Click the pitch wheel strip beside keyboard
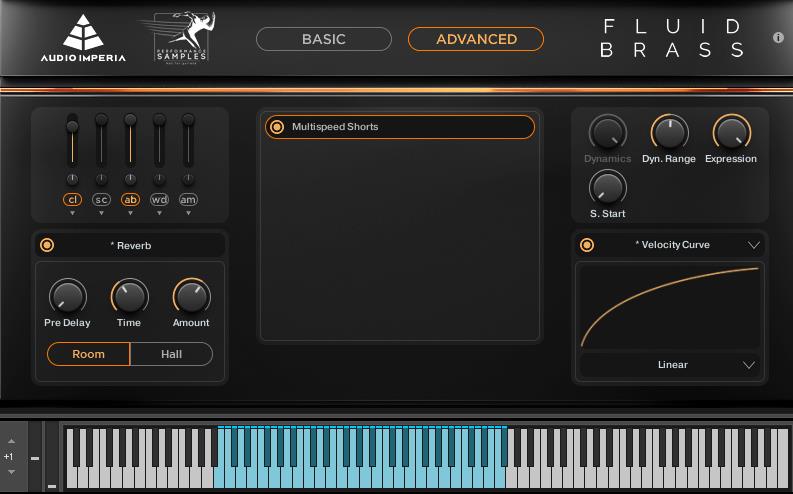This screenshot has width=793, height=494. pos(35,457)
